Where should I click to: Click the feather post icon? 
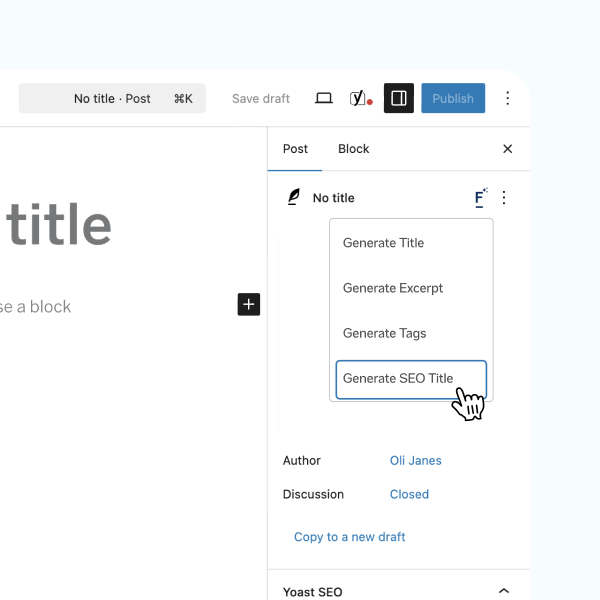[294, 198]
